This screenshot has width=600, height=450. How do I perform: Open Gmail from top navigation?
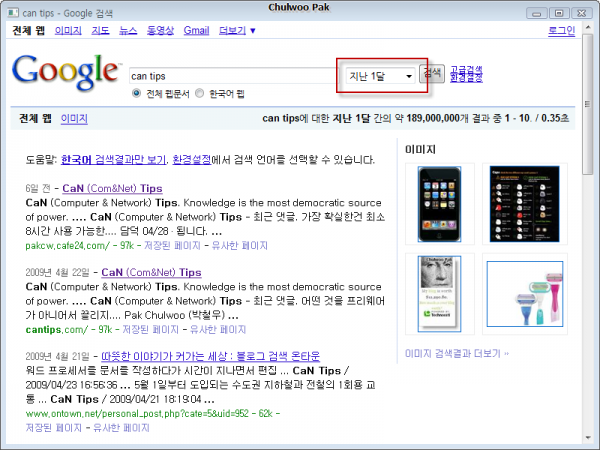(196, 30)
